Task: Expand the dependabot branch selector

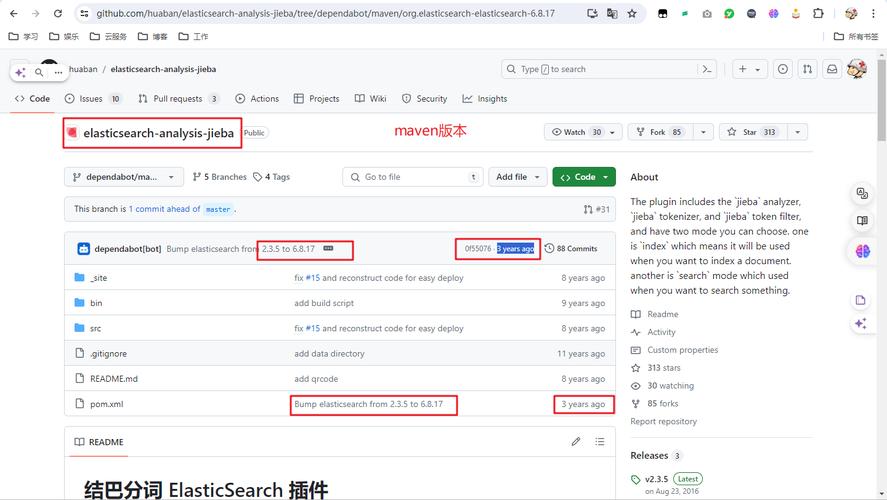Action: (x=124, y=177)
